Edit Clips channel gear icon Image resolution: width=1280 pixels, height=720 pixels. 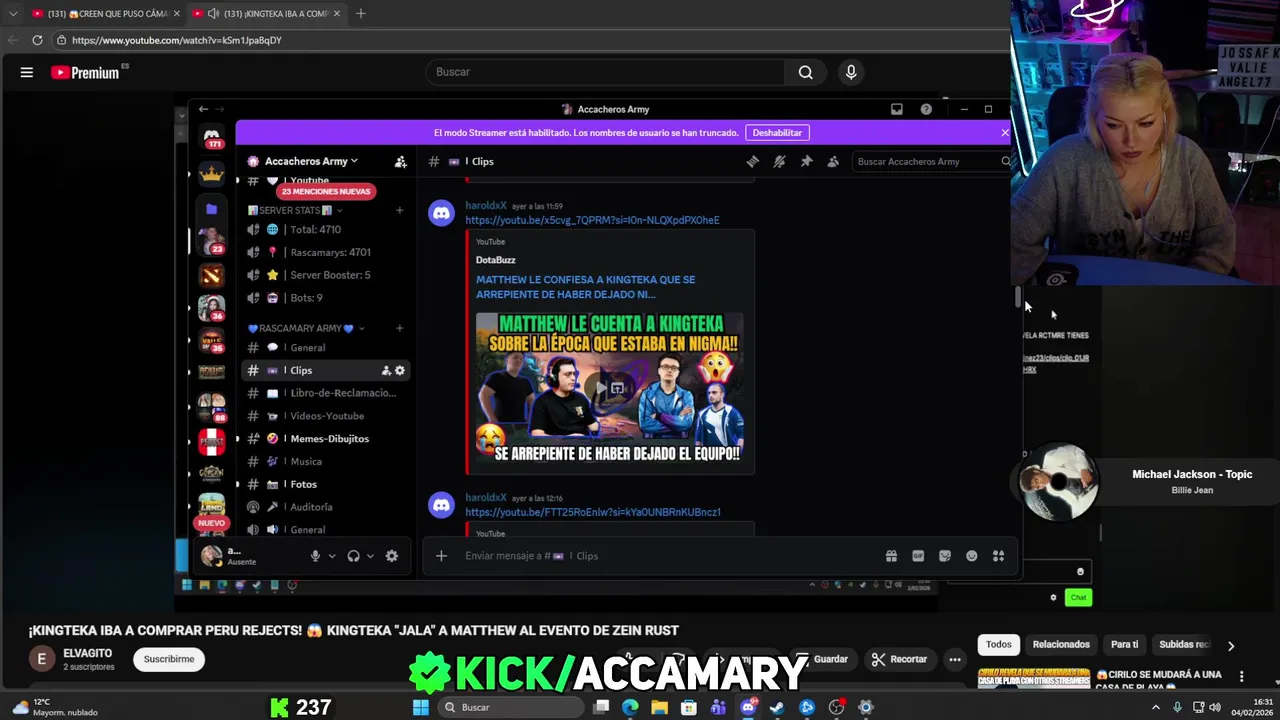[400, 370]
